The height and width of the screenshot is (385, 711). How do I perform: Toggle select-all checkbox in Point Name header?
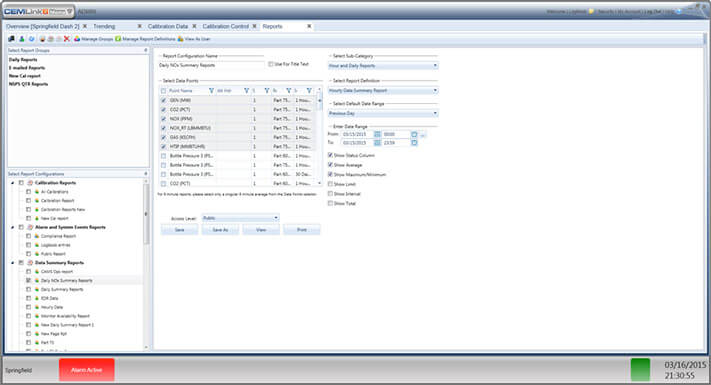tap(164, 91)
